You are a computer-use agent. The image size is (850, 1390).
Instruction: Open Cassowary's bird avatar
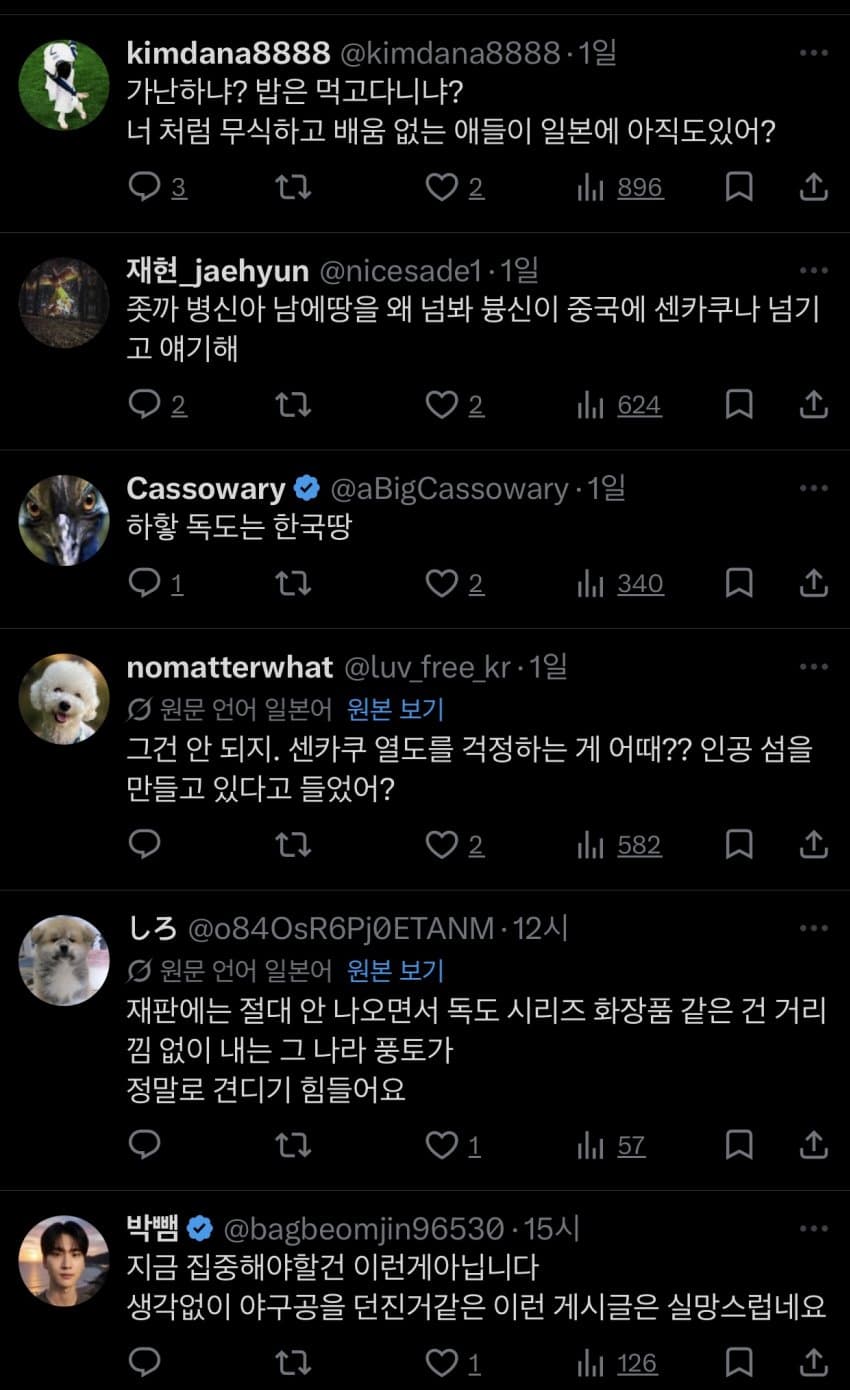tap(64, 520)
